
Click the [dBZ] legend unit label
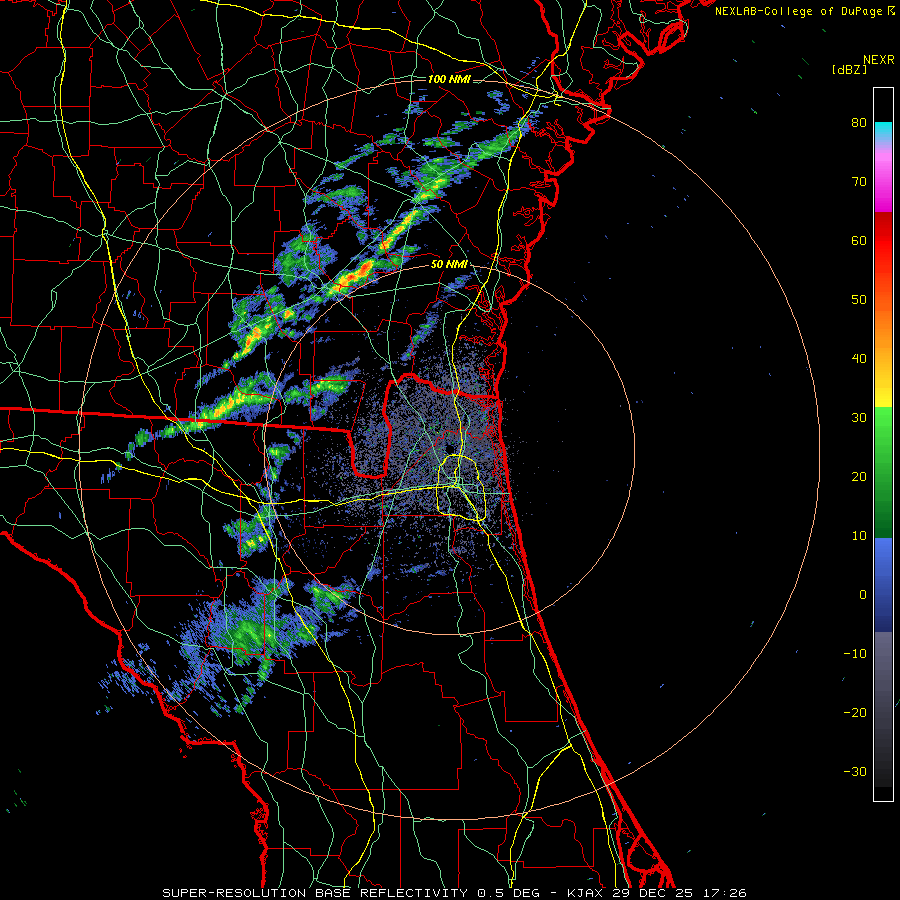coord(849,69)
